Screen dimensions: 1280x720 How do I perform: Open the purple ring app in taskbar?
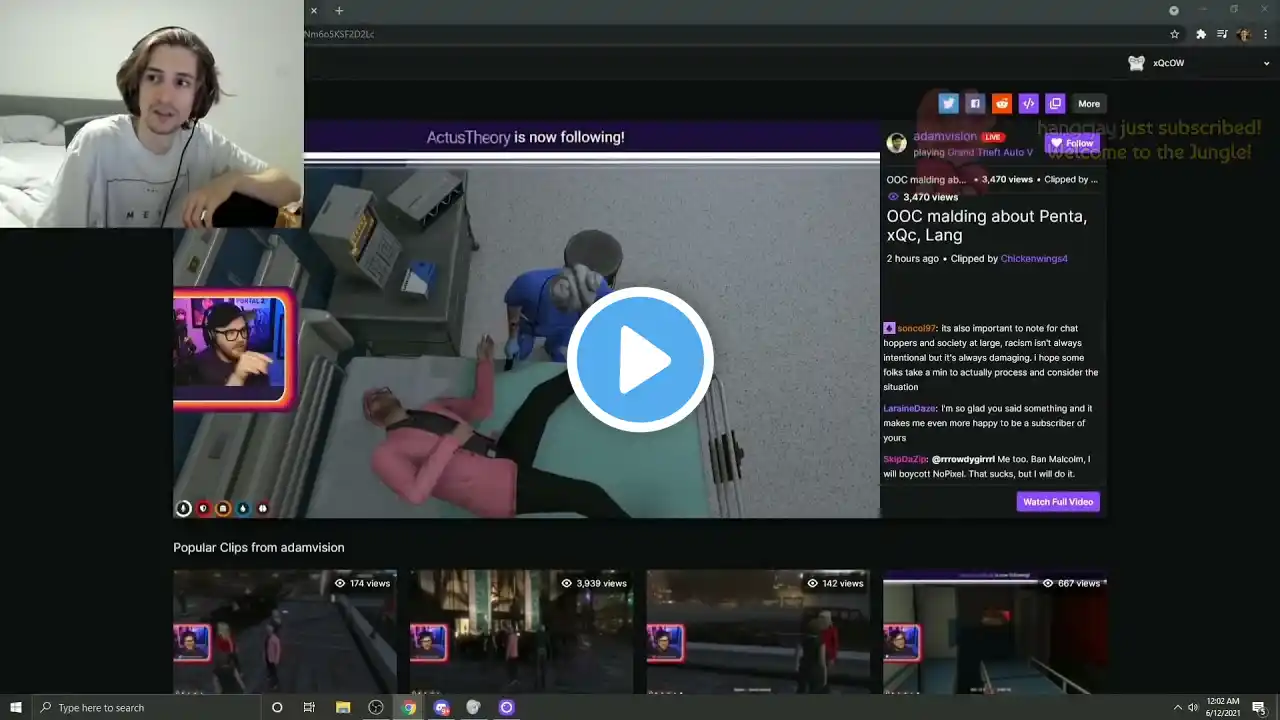(x=507, y=707)
